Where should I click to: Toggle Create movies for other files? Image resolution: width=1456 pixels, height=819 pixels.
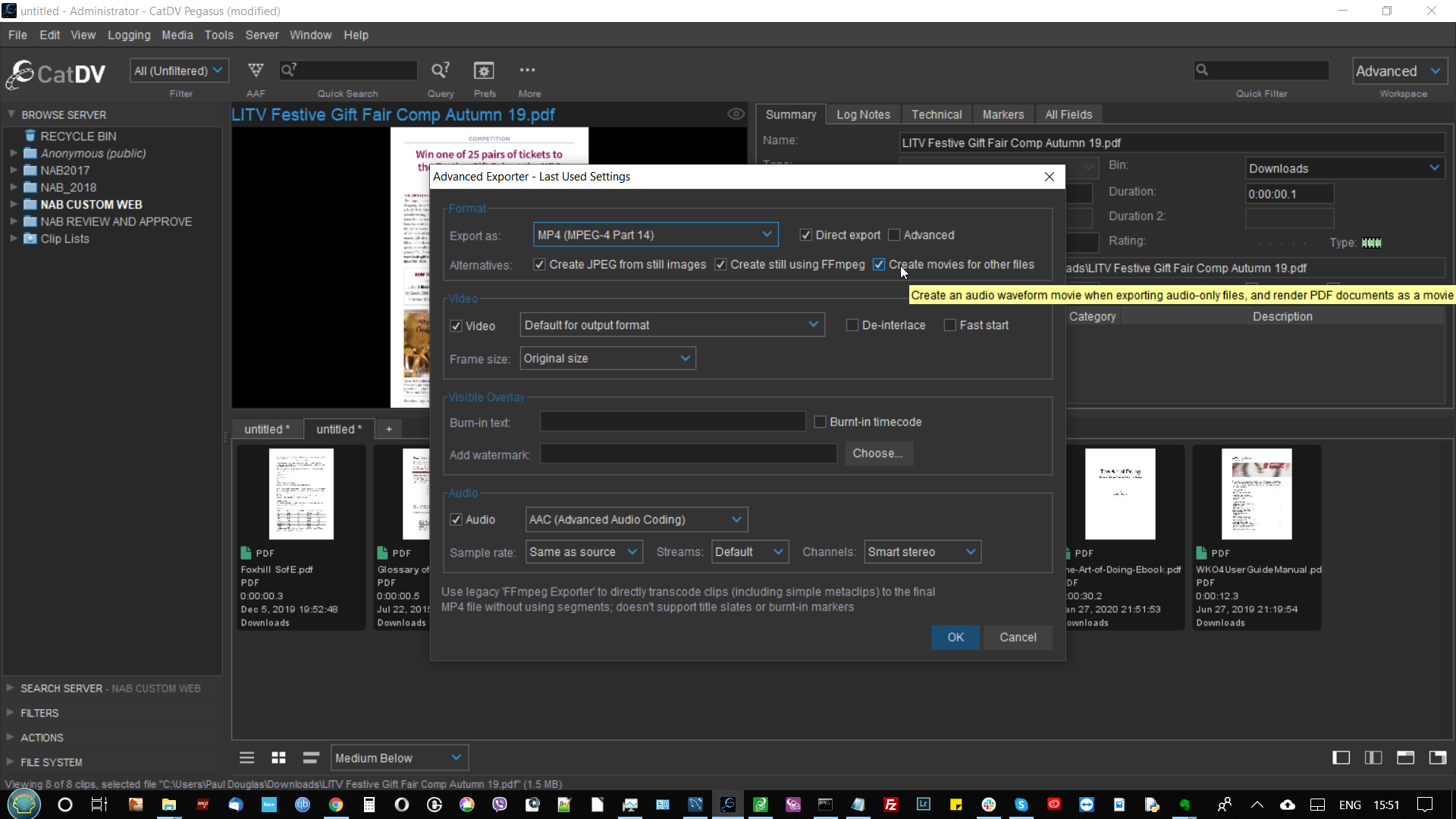879,265
